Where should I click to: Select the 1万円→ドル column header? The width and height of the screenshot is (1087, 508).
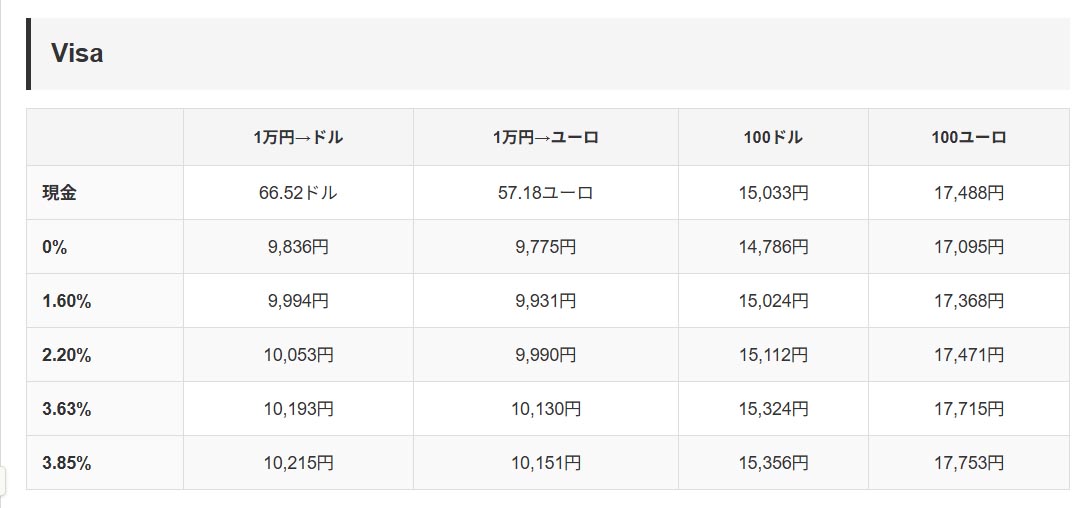click(298, 138)
